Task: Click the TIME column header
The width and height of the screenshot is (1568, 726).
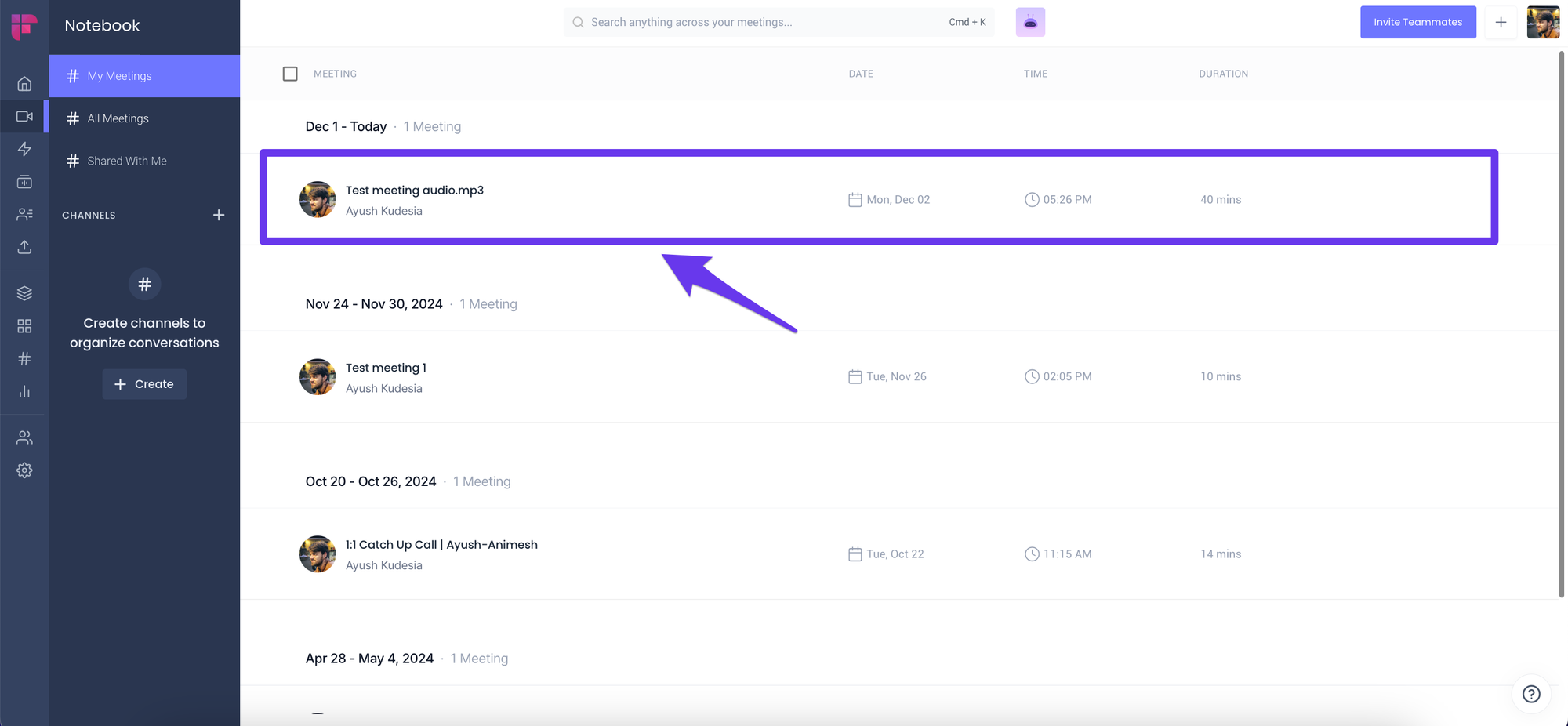Action: (1035, 74)
